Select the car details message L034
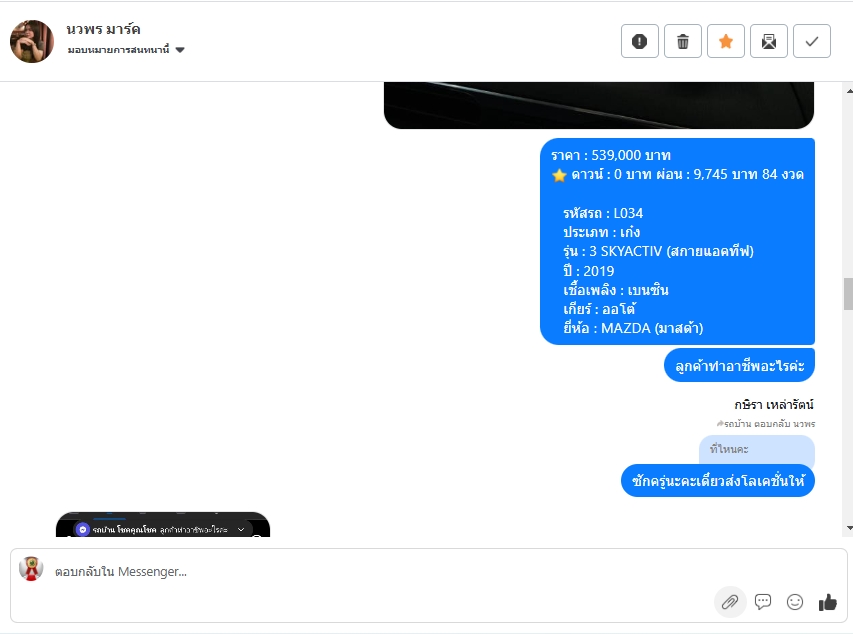 coord(677,242)
